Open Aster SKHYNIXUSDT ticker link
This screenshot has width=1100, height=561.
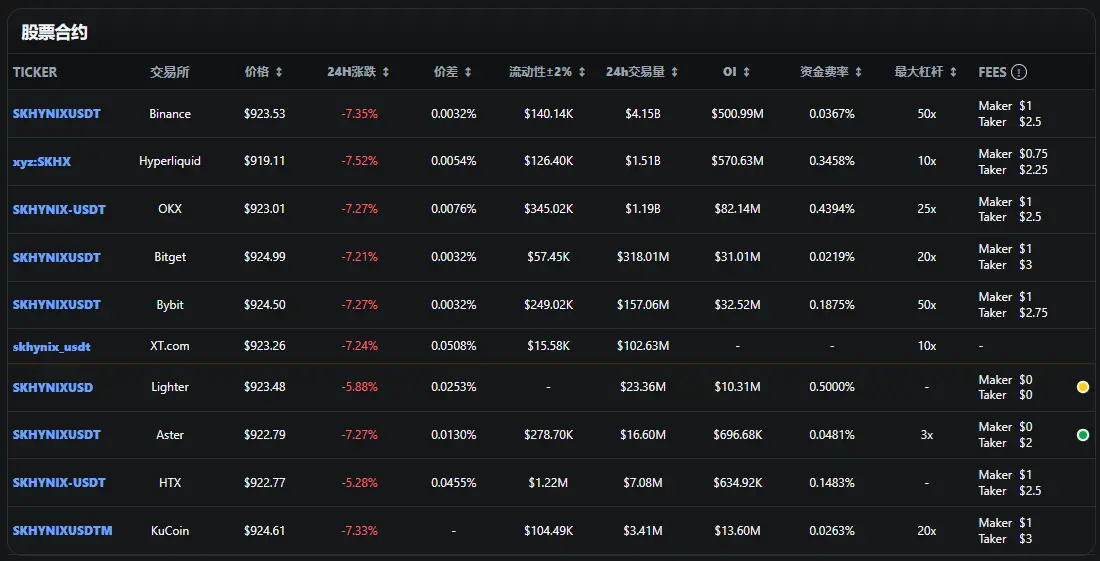tap(57, 435)
